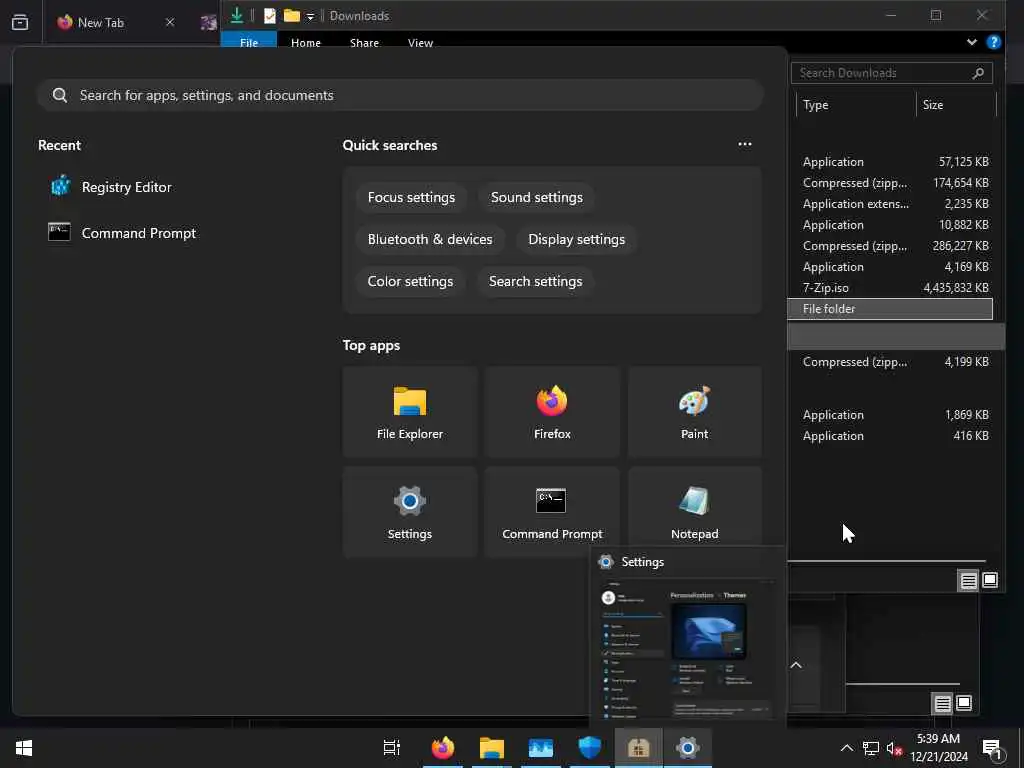The width and height of the screenshot is (1024, 768).
Task: Open File Explorer help question mark
Action: (x=993, y=42)
